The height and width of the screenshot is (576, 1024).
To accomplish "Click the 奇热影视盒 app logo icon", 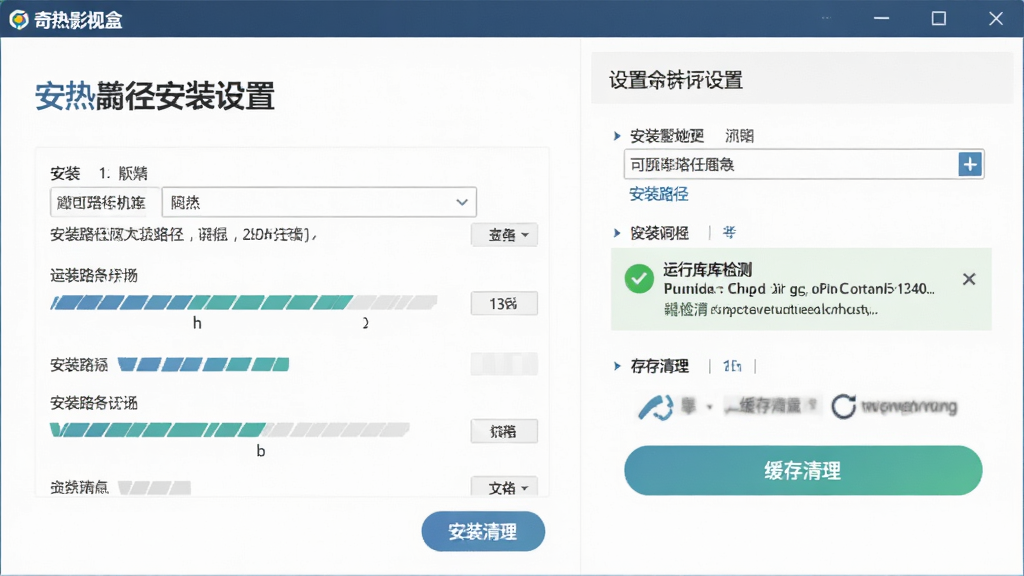I will pyautogui.click(x=18, y=20).
